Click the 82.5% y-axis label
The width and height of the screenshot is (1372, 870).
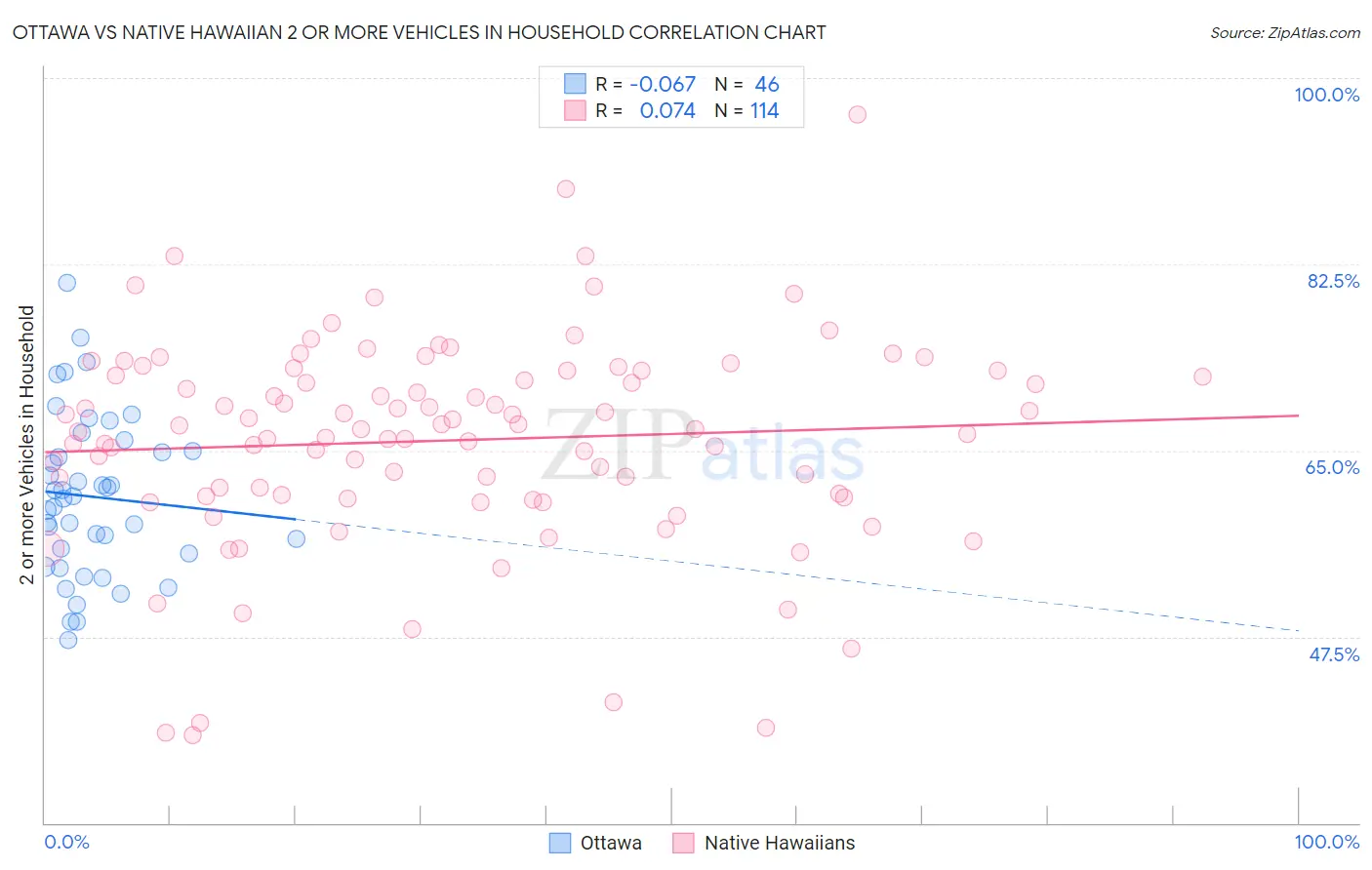click(x=1333, y=281)
